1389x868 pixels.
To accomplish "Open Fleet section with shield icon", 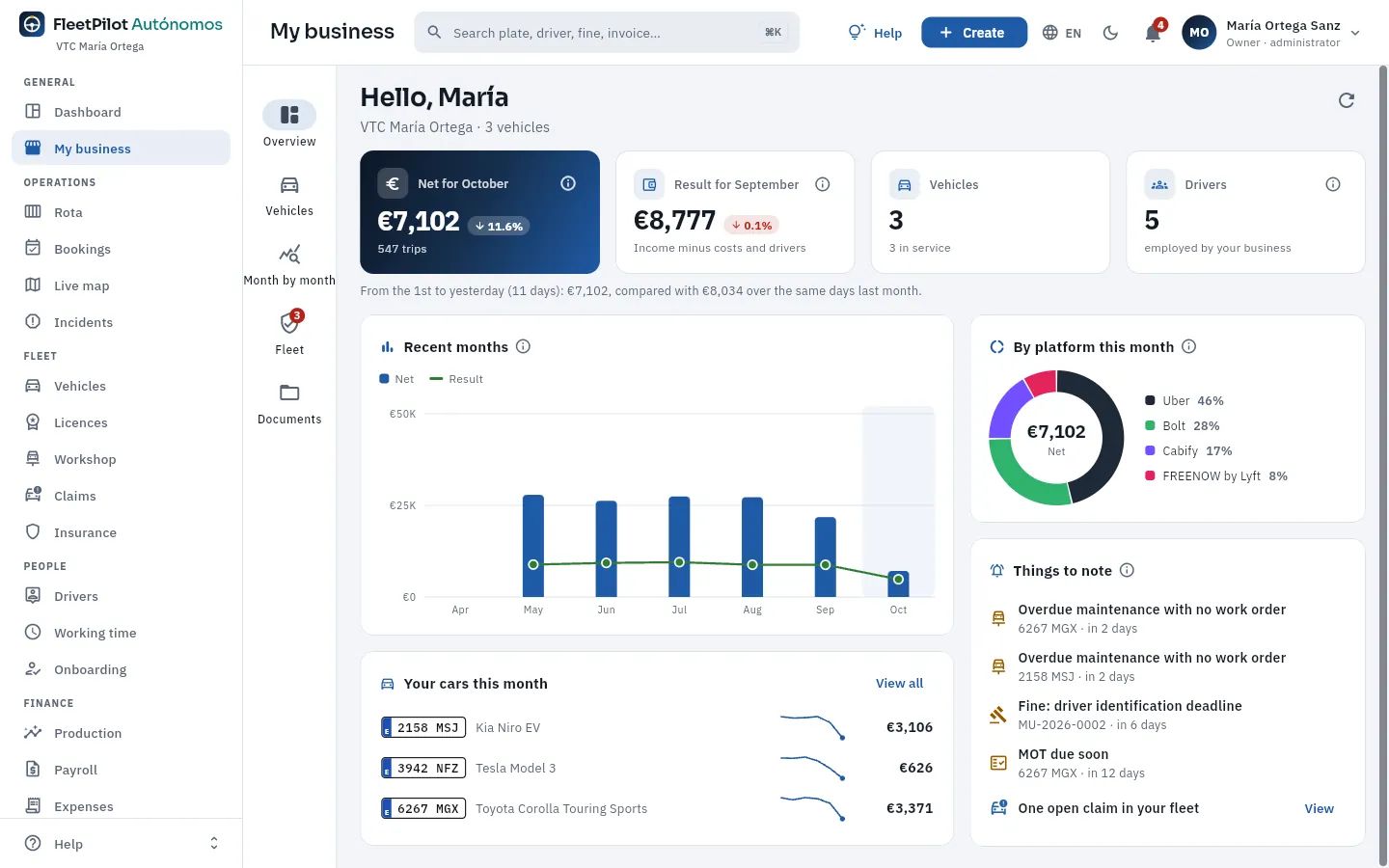I will 289,333.
